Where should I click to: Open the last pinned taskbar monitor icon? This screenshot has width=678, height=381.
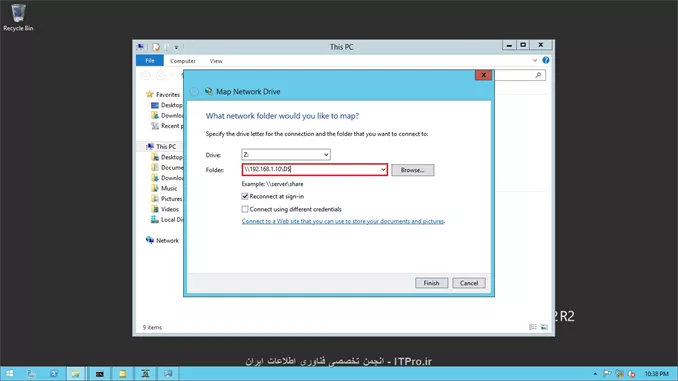[168, 374]
